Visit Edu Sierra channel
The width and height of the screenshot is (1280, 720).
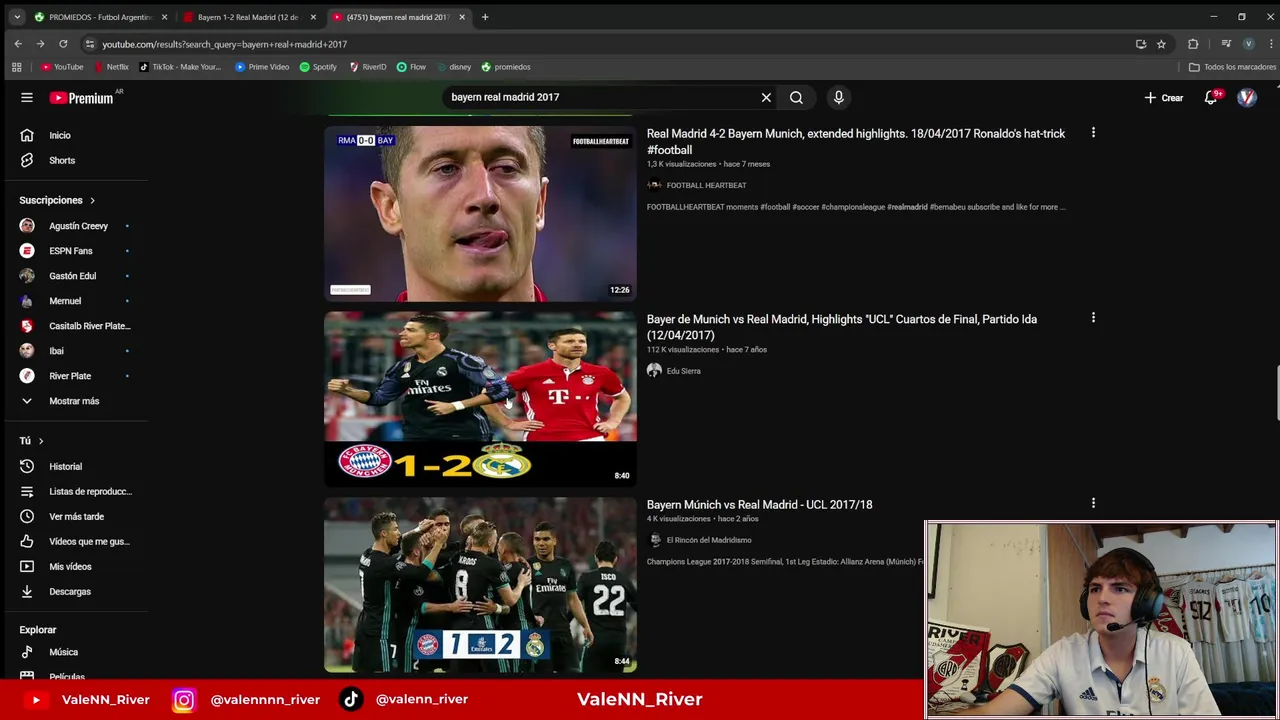point(683,371)
